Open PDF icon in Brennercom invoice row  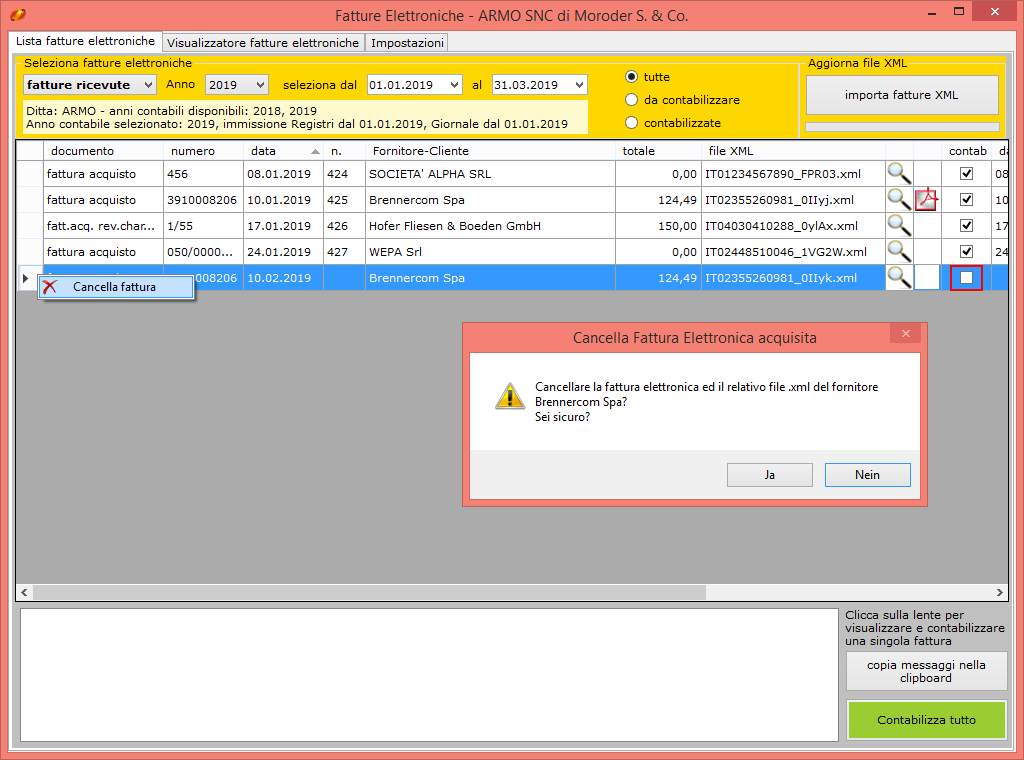927,200
